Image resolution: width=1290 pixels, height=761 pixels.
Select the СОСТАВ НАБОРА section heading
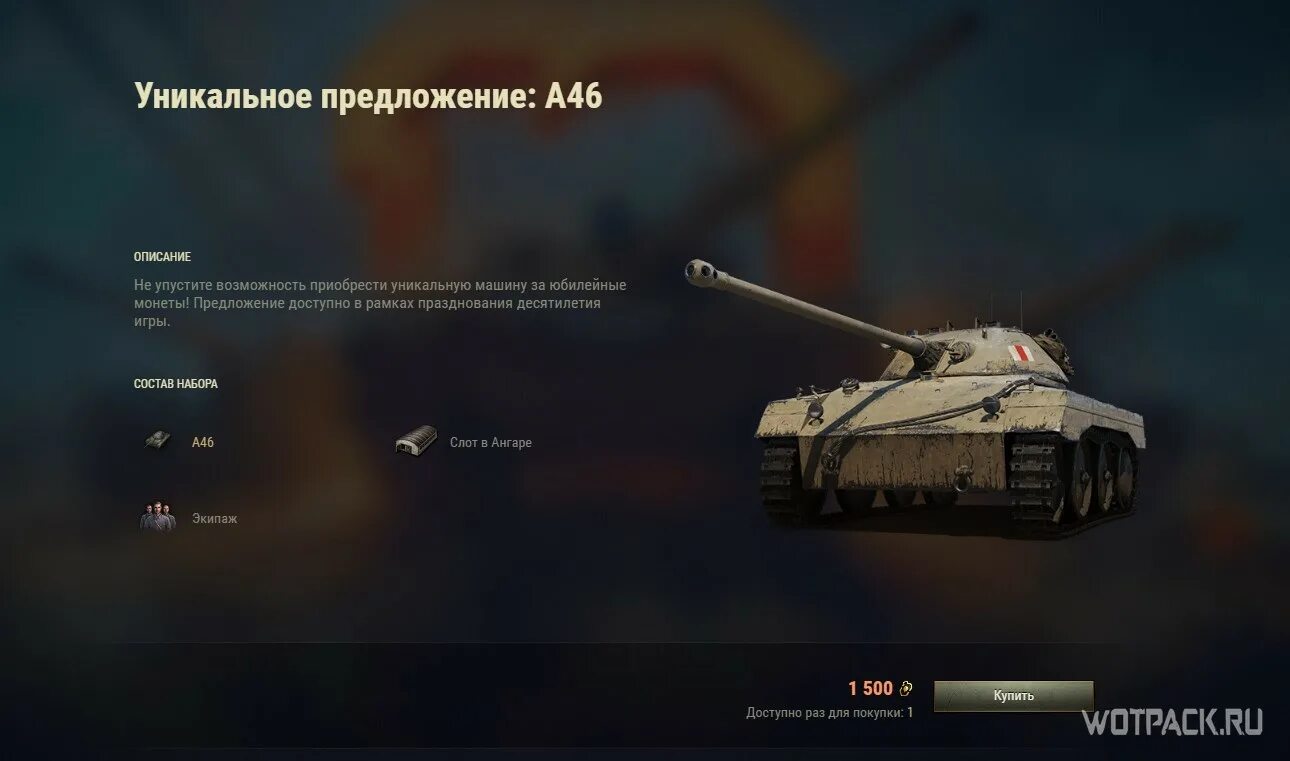176,384
